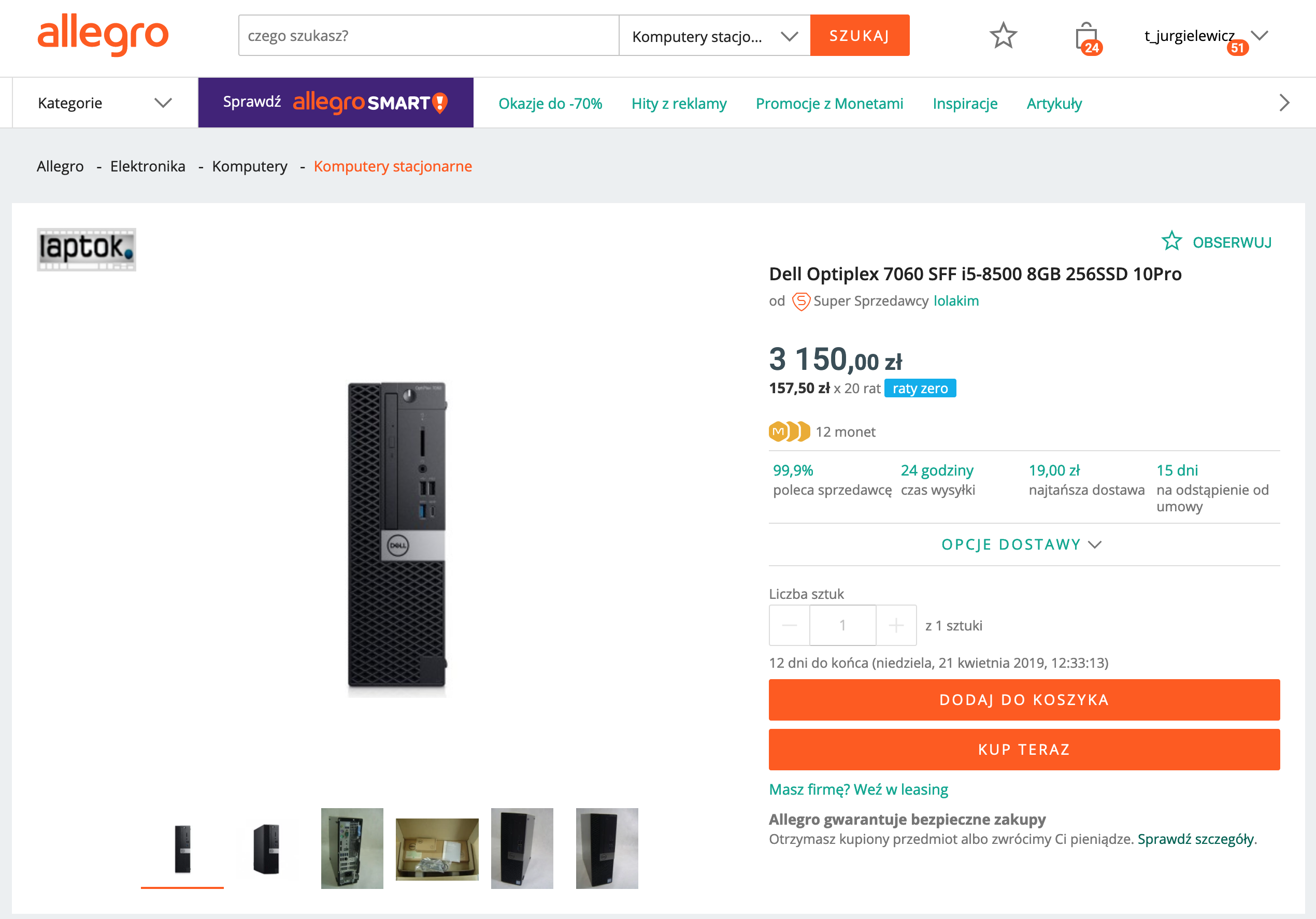
Task: Click the Monety coins icon
Action: (x=789, y=432)
